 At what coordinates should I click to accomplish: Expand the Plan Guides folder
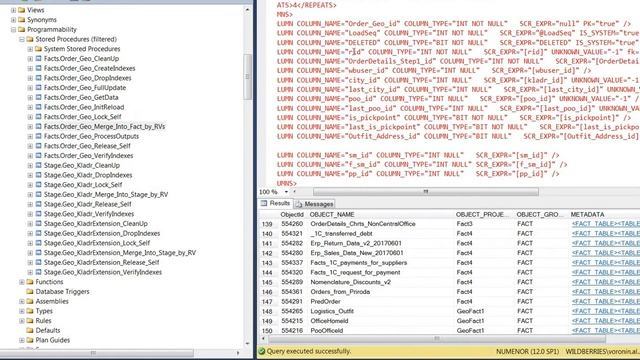click(22, 340)
